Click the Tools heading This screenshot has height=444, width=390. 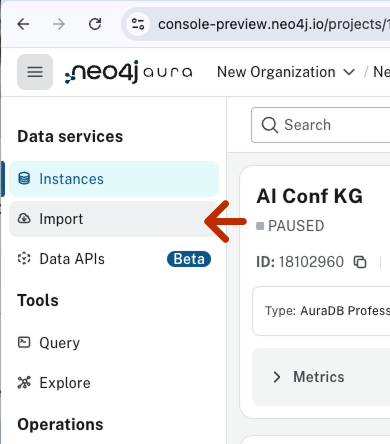coord(38,300)
